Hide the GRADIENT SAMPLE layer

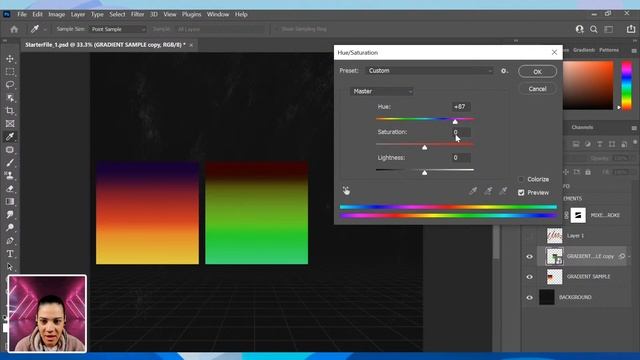pos(529,277)
